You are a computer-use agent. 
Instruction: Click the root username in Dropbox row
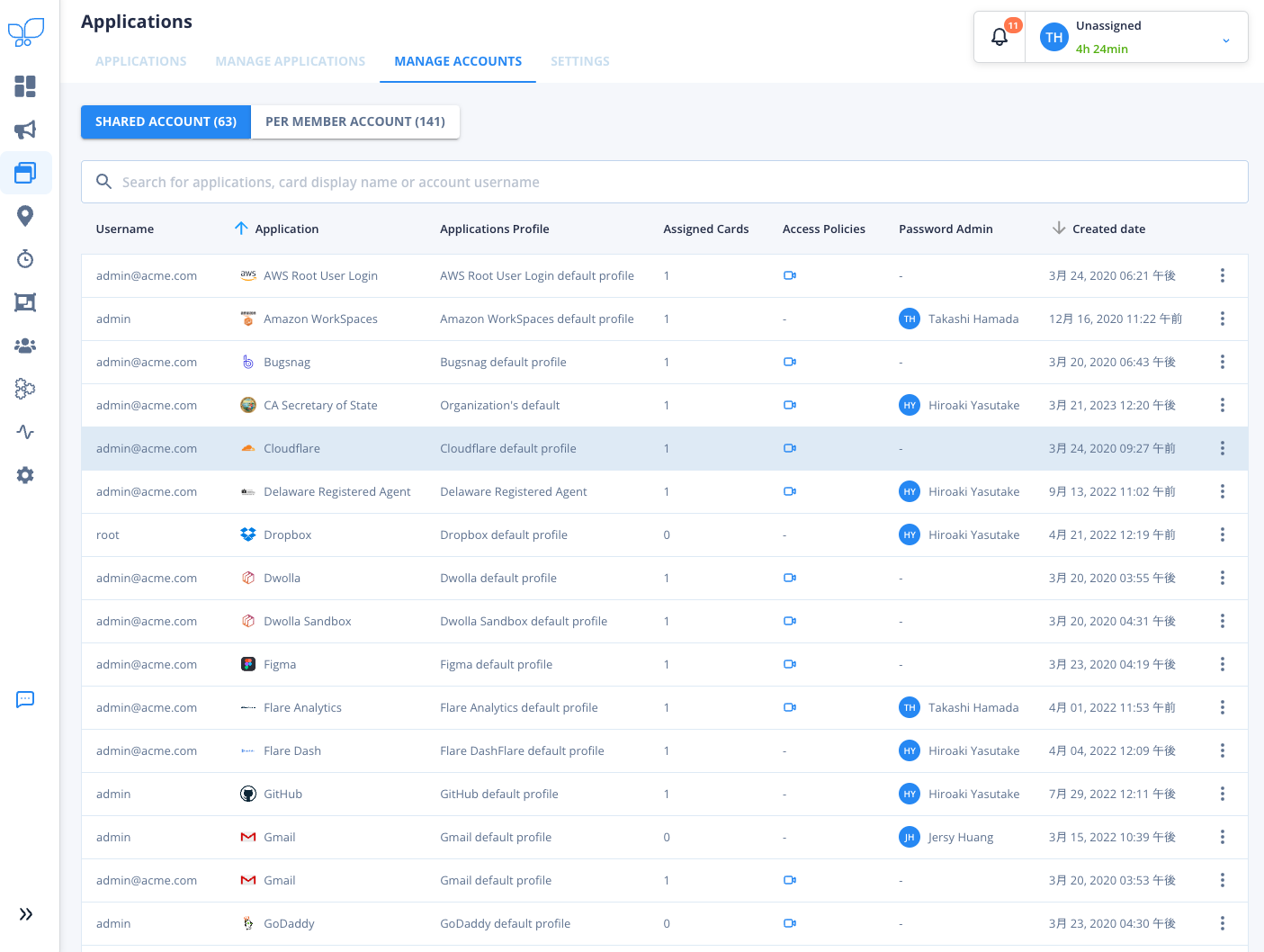click(108, 534)
